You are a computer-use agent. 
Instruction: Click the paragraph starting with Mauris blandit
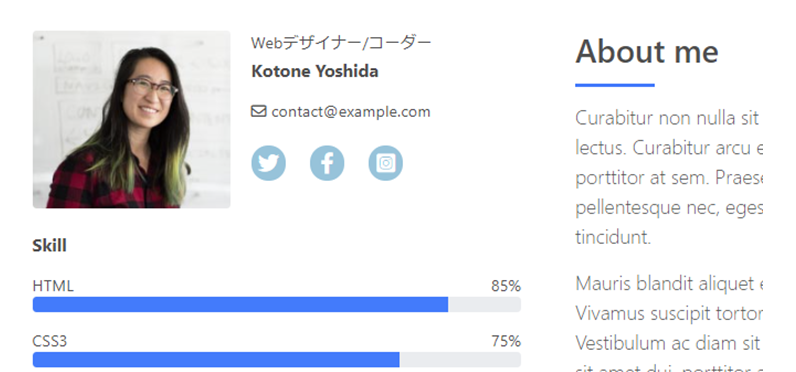pos(669,323)
